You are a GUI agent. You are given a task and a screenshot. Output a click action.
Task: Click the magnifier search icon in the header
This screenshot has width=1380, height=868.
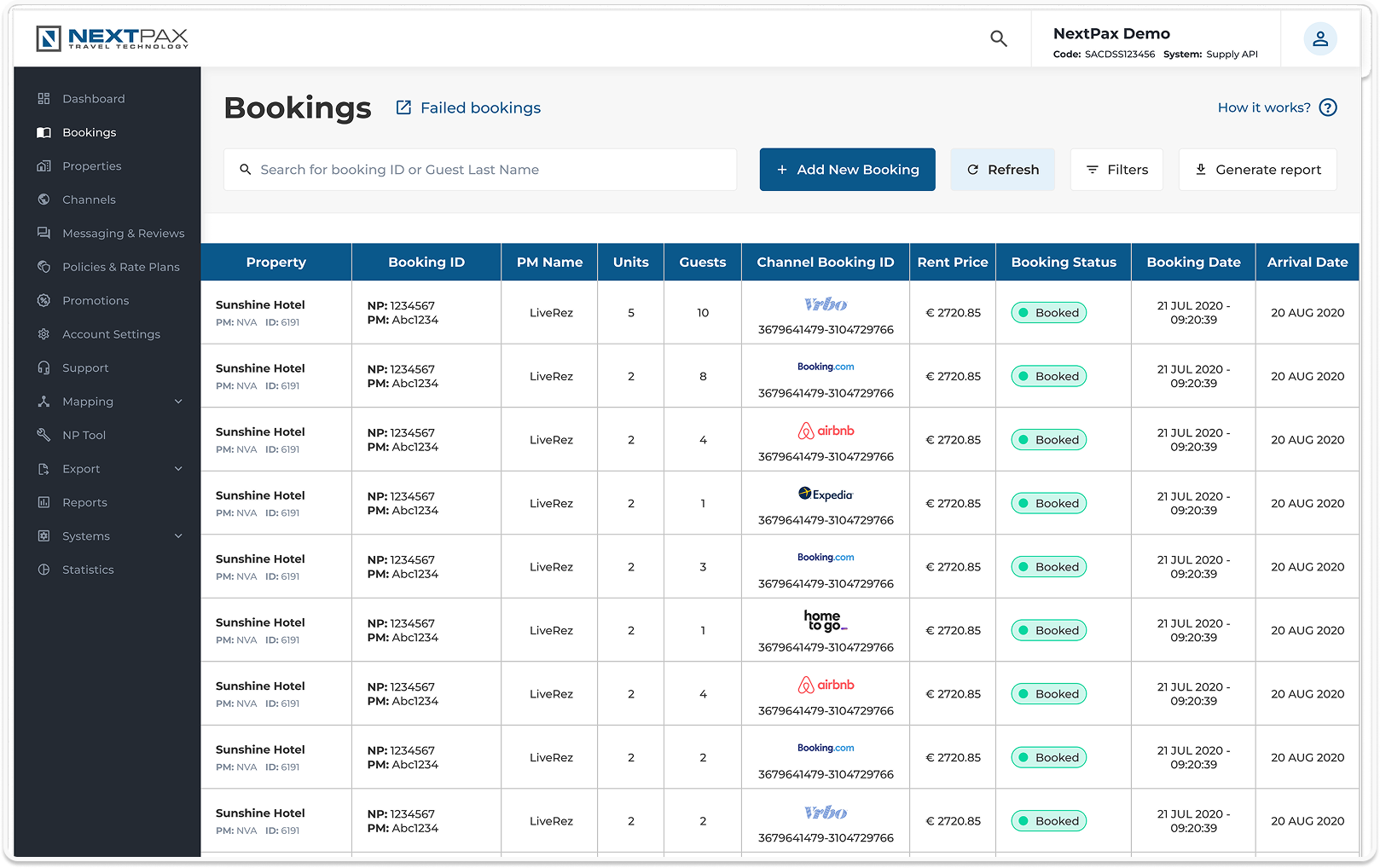pos(998,38)
